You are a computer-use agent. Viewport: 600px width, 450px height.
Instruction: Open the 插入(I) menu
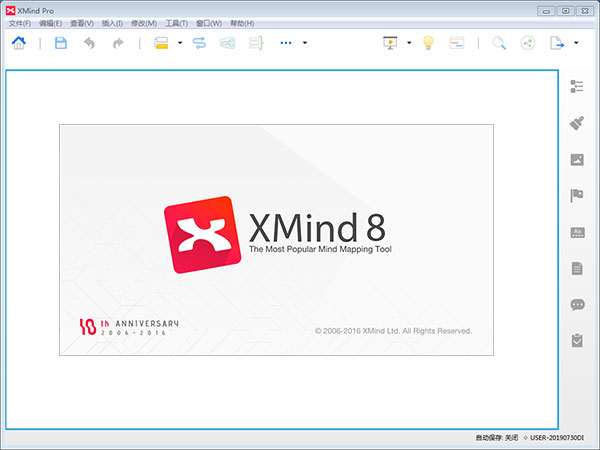pos(112,23)
